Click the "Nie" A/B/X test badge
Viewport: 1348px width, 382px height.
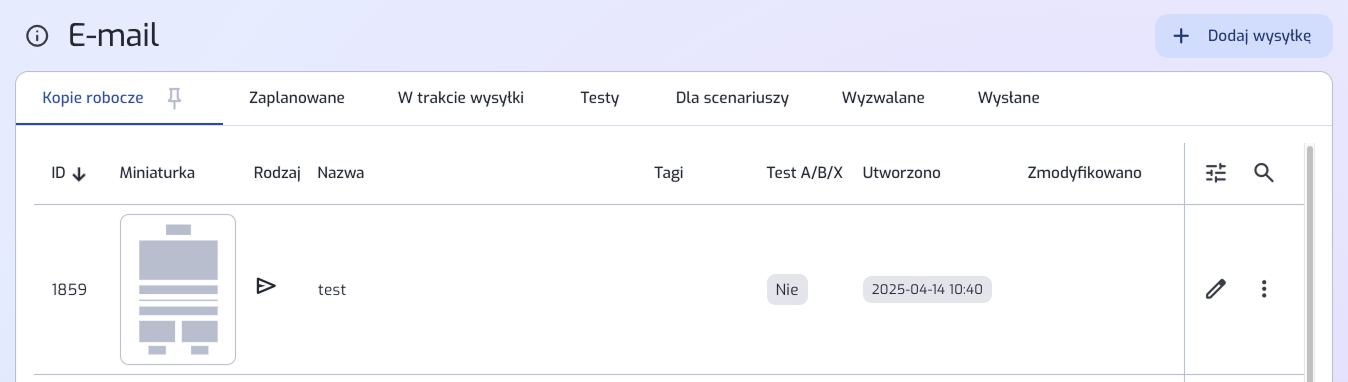(x=787, y=289)
